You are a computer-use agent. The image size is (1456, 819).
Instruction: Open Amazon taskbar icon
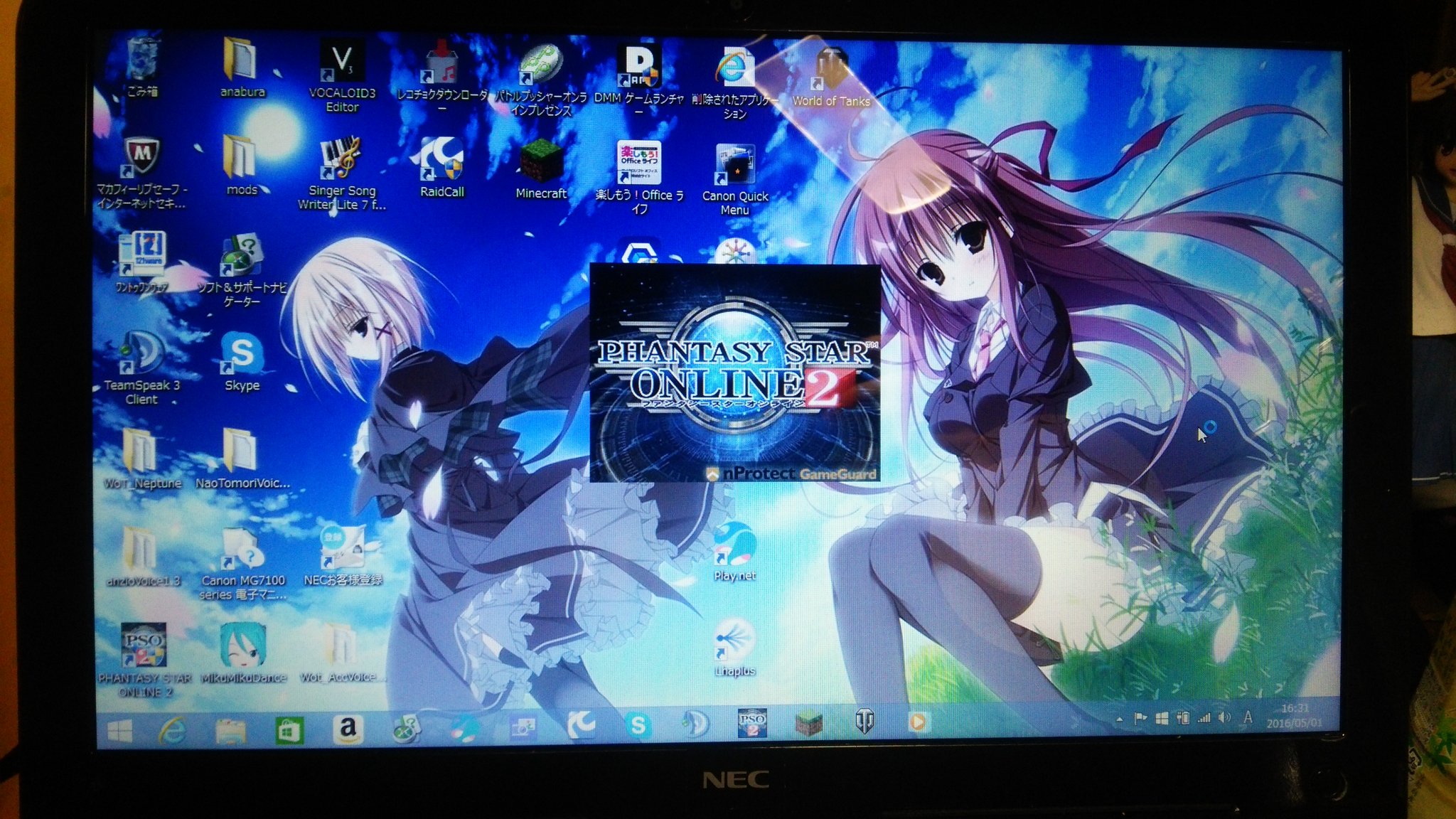348,729
